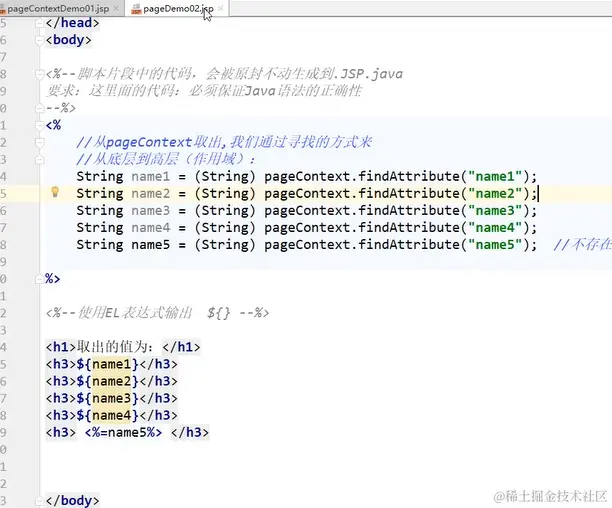
Task: Close the pageContextDemo01.jsp tab
Action: click(116, 9)
